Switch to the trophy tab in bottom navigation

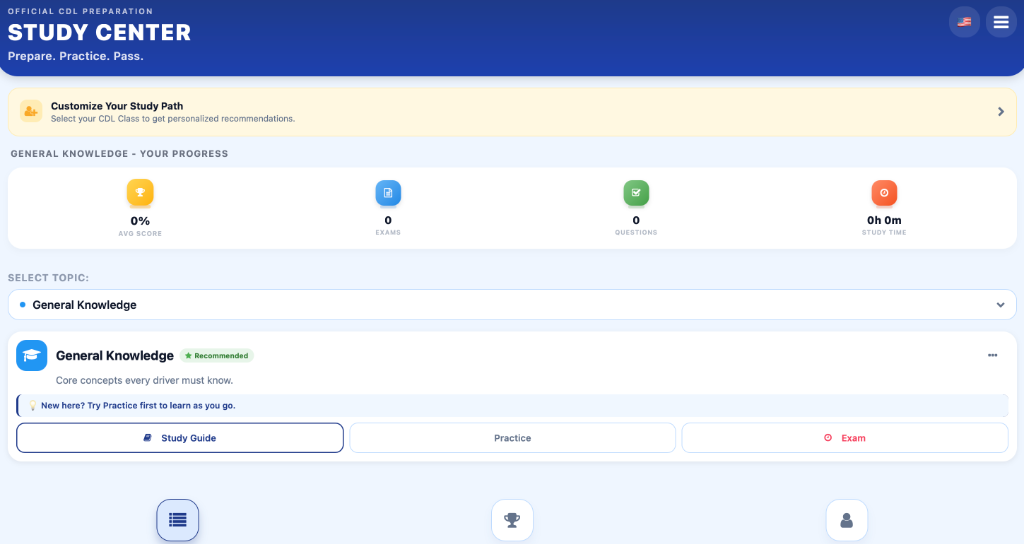512,520
